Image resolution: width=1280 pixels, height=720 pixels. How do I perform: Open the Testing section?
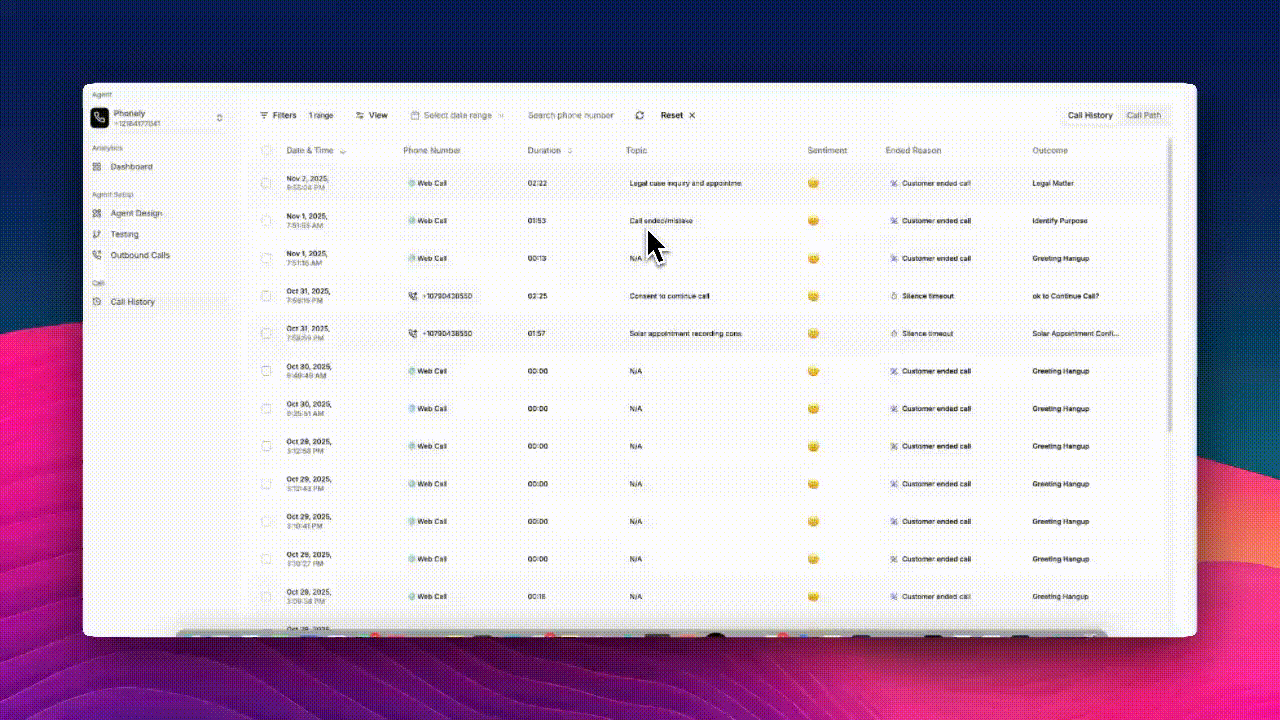(124, 234)
